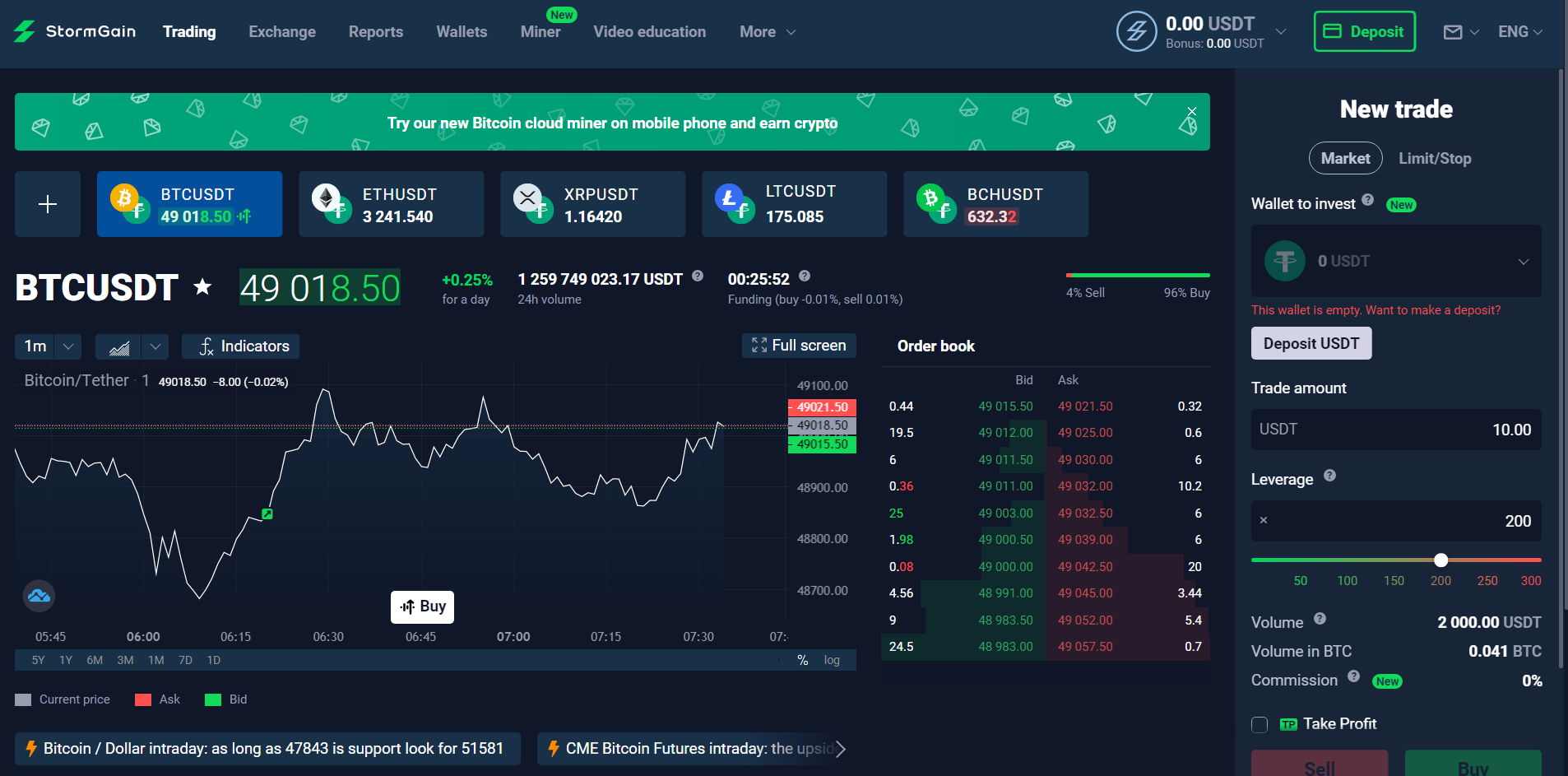Toggle Ask legend swatch

point(143,700)
